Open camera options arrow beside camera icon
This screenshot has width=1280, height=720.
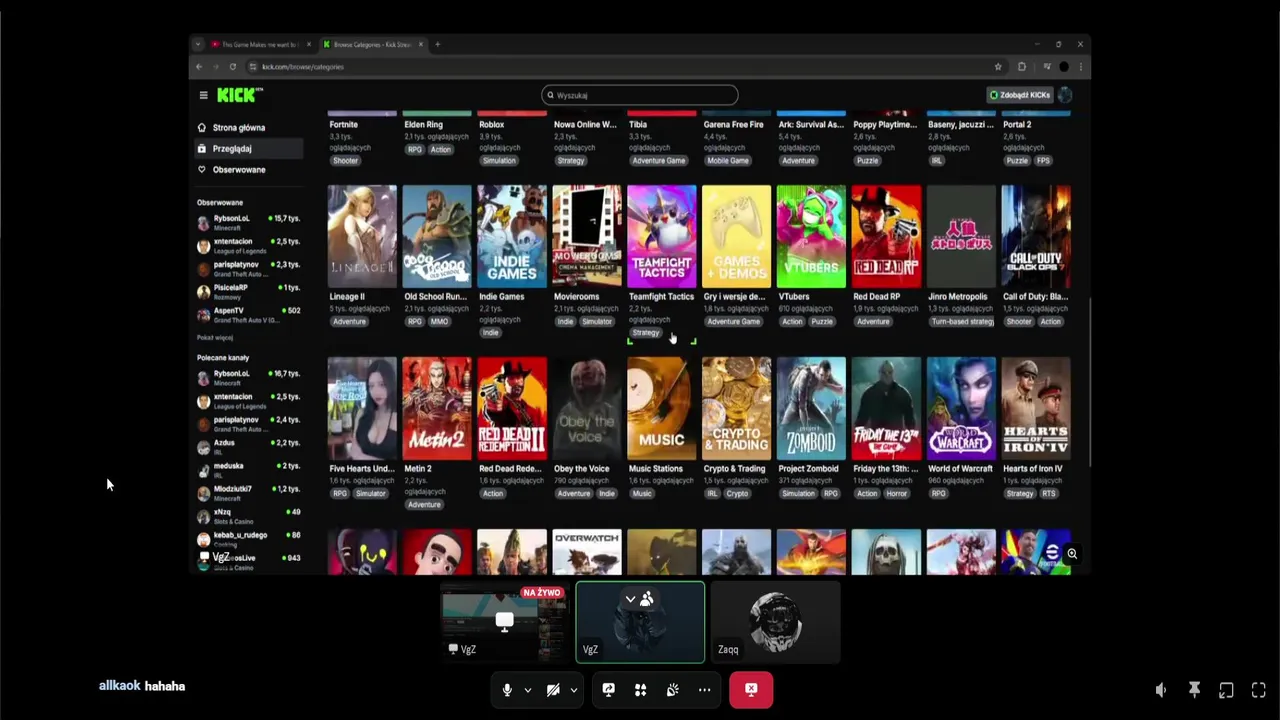click(x=573, y=690)
